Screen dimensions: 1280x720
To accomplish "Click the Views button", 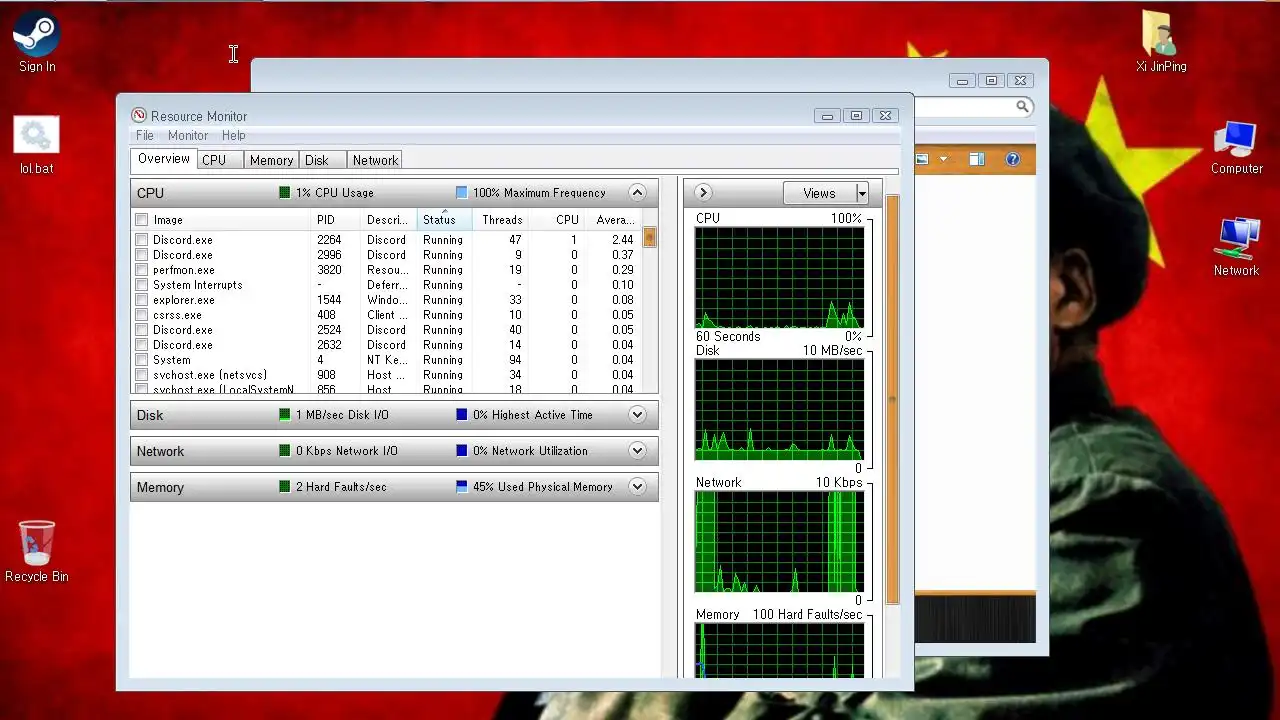I will tap(819, 194).
